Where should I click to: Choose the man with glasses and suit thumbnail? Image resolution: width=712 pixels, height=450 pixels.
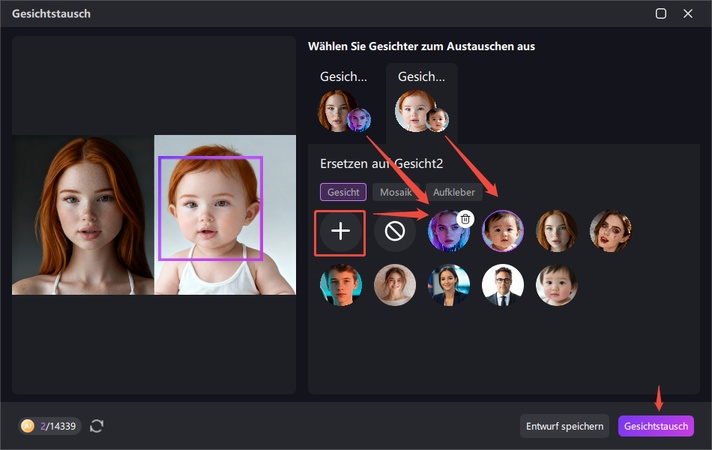(503, 285)
